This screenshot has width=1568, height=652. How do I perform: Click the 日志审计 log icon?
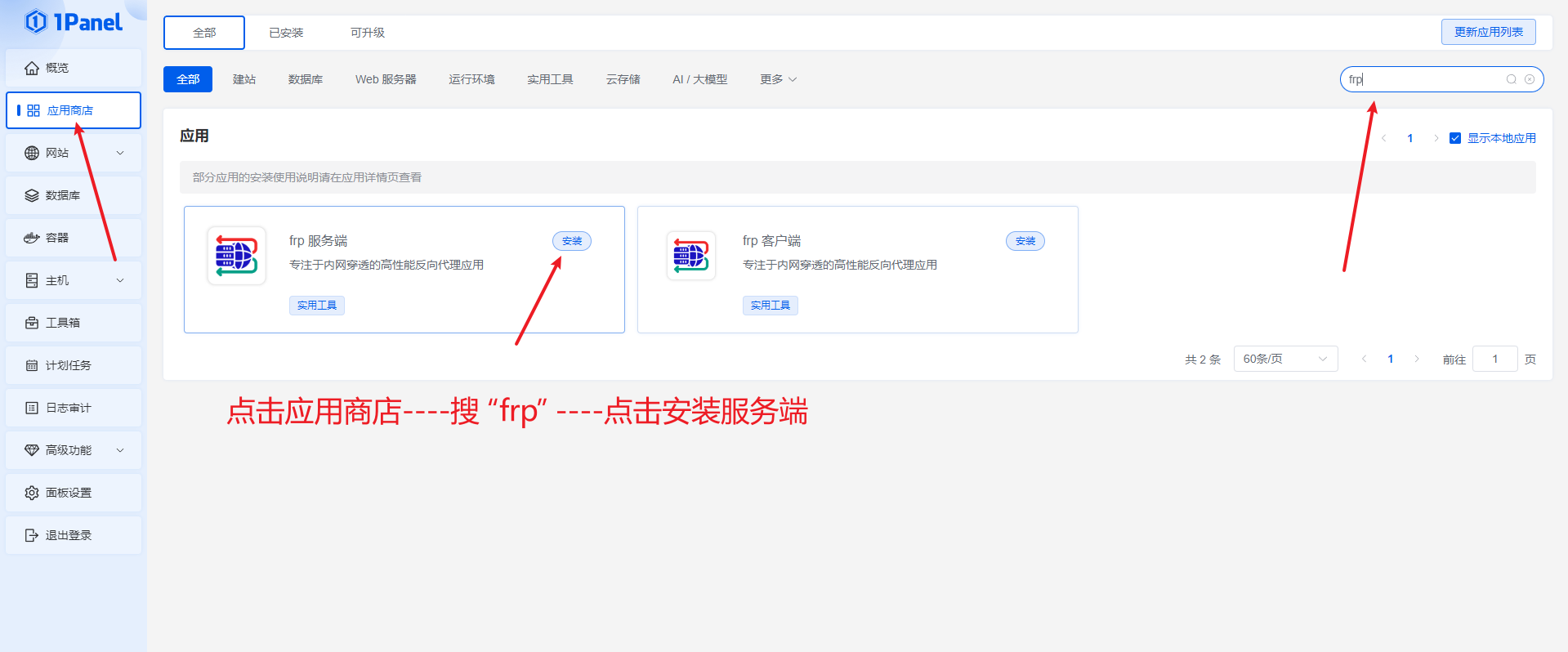tap(32, 408)
